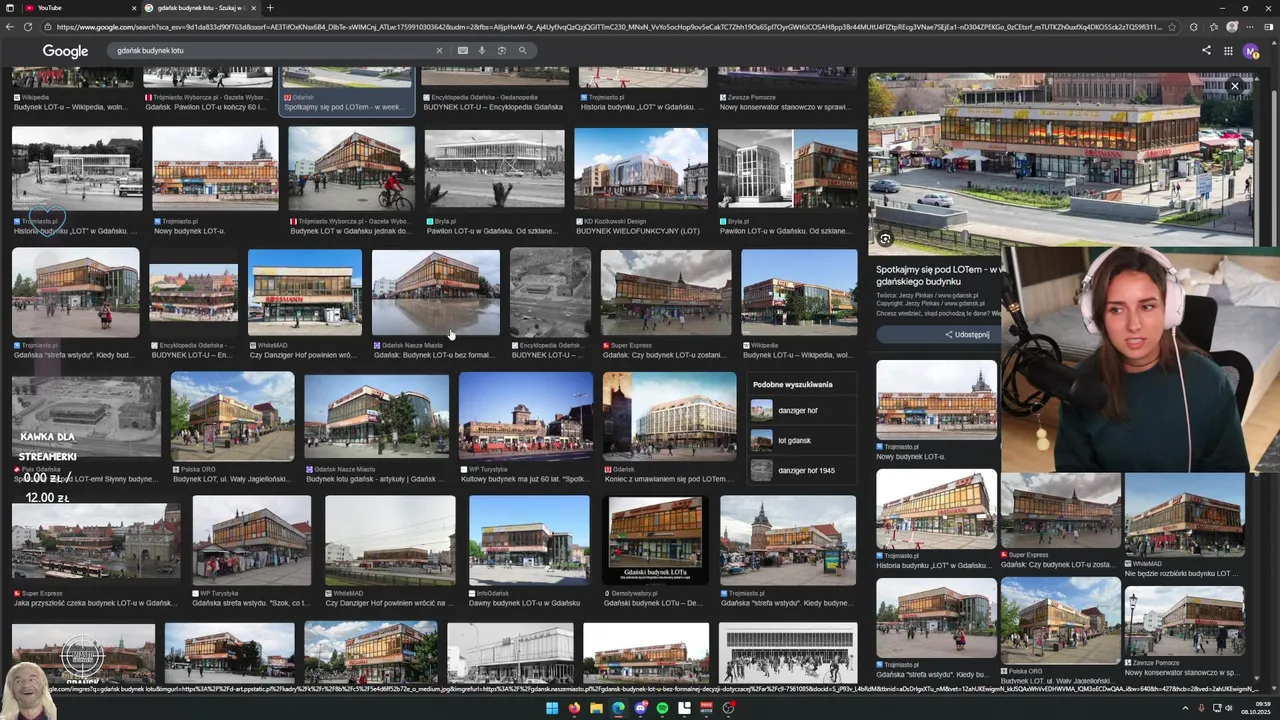
Task: Open WP Turystyka Kultowy budynek thumbnail
Action: (x=526, y=416)
